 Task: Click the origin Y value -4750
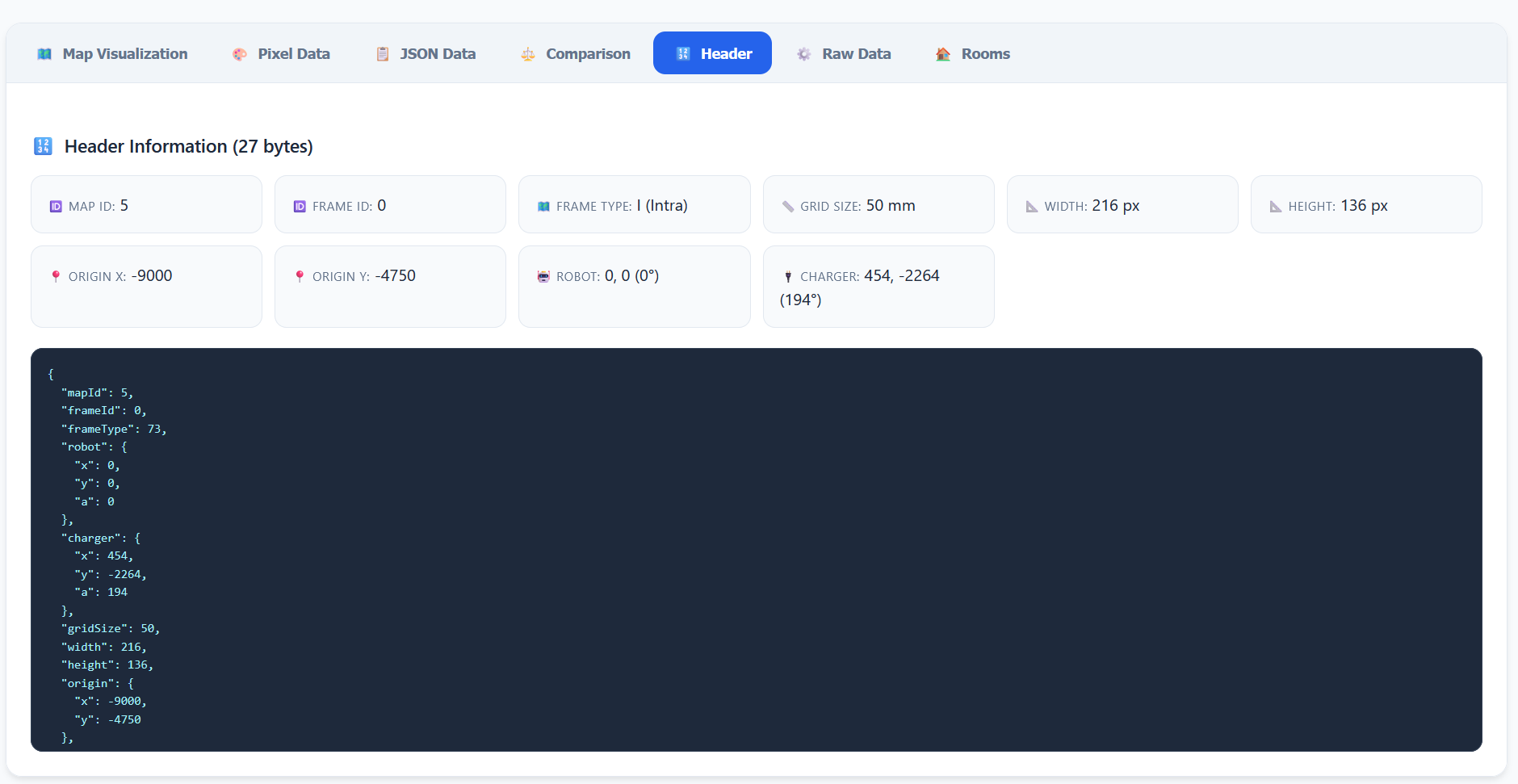(395, 276)
